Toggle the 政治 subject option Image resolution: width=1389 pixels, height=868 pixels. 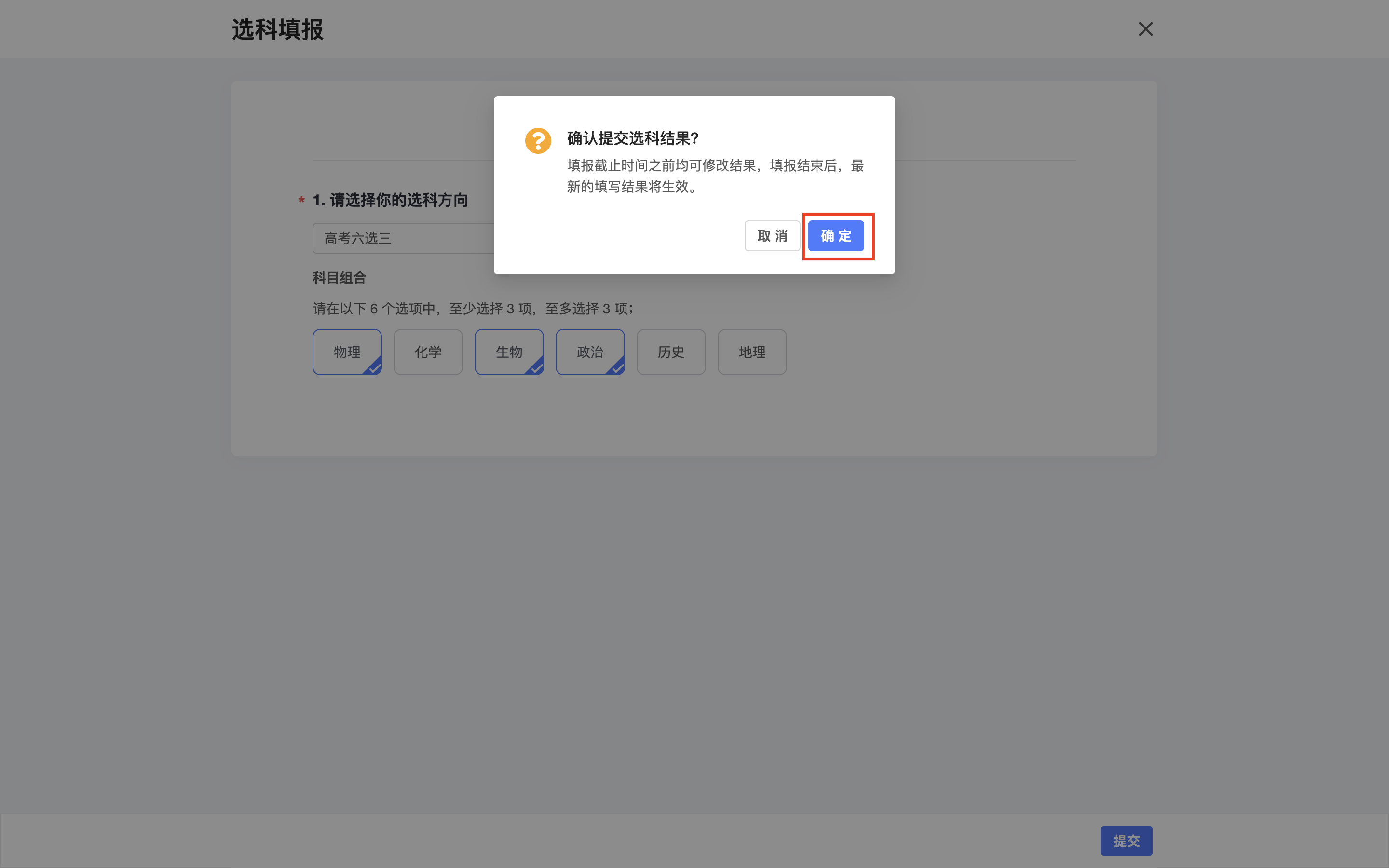(590, 352)
